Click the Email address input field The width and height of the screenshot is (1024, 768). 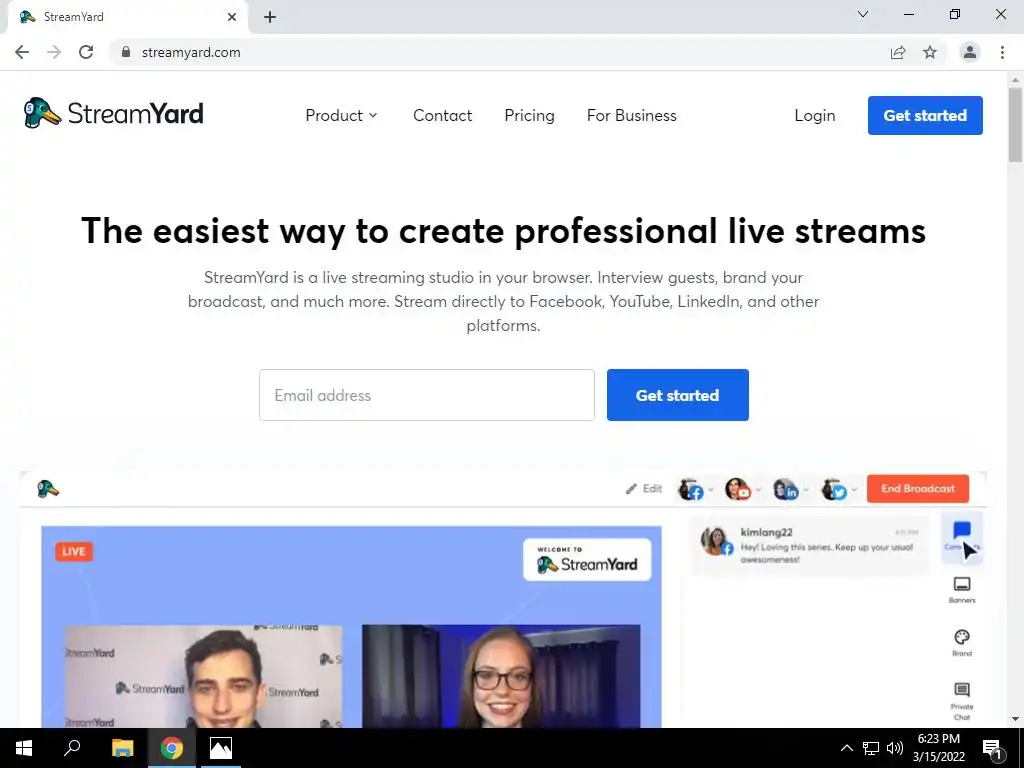click(x=426, y=395)
